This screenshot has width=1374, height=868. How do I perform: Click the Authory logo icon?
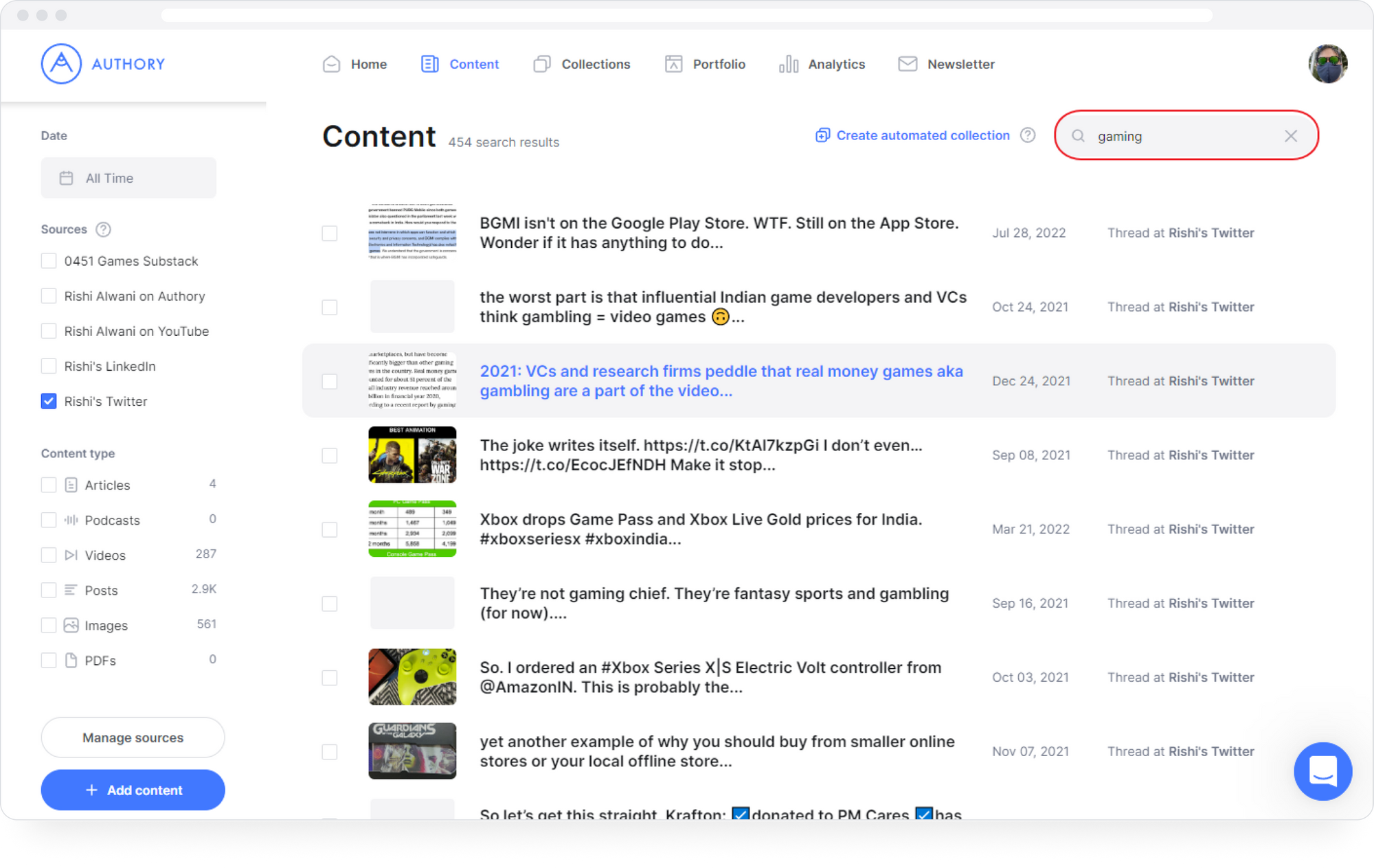coord(61,64)
